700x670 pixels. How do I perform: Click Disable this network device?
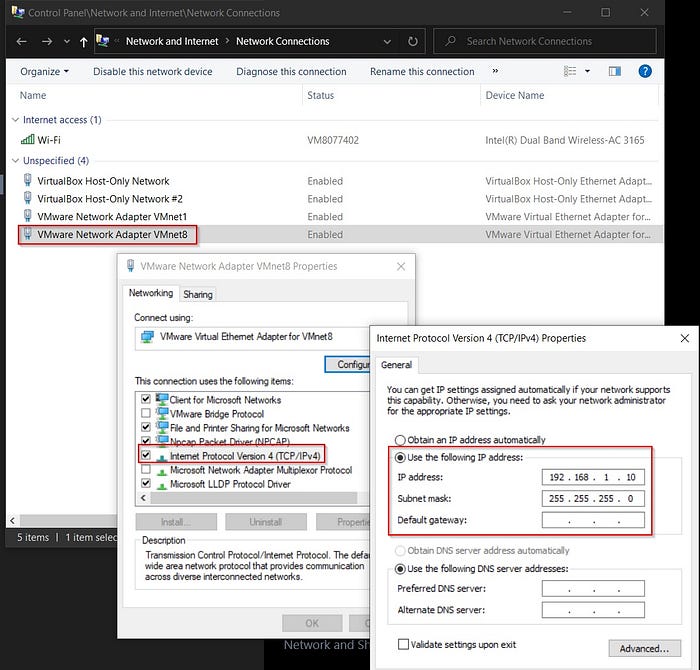[152, 72]
